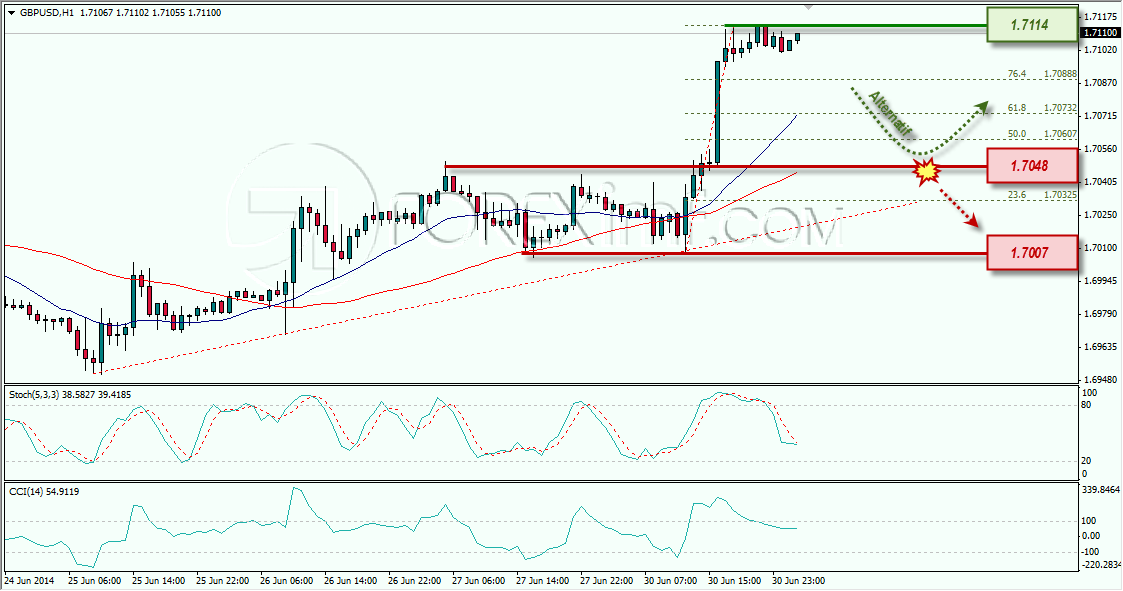The height and width of the screenshot is (591, 1123).
Task: Click CCI scale maximum 339.8464
Action: (x=1101, y=490)
